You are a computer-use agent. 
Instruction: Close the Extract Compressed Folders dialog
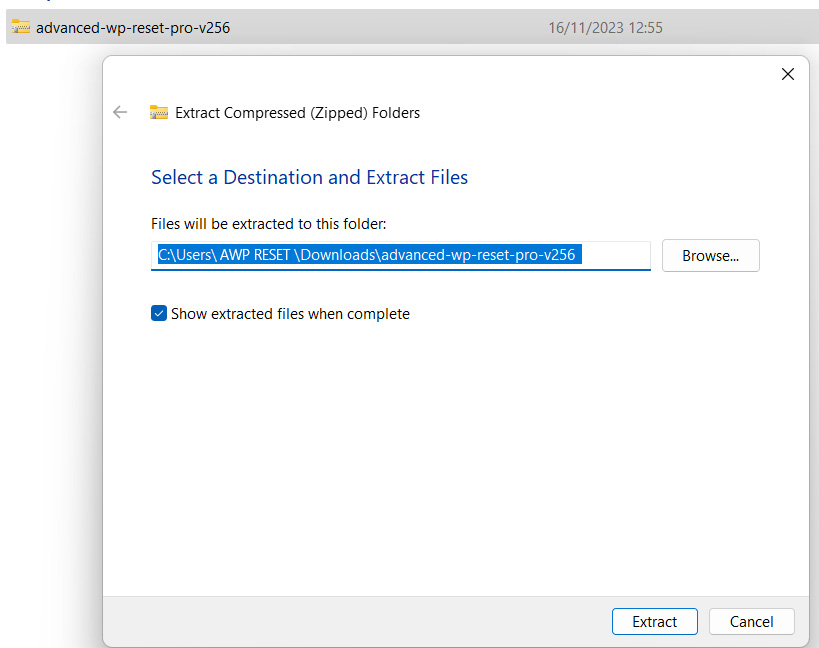788,74
